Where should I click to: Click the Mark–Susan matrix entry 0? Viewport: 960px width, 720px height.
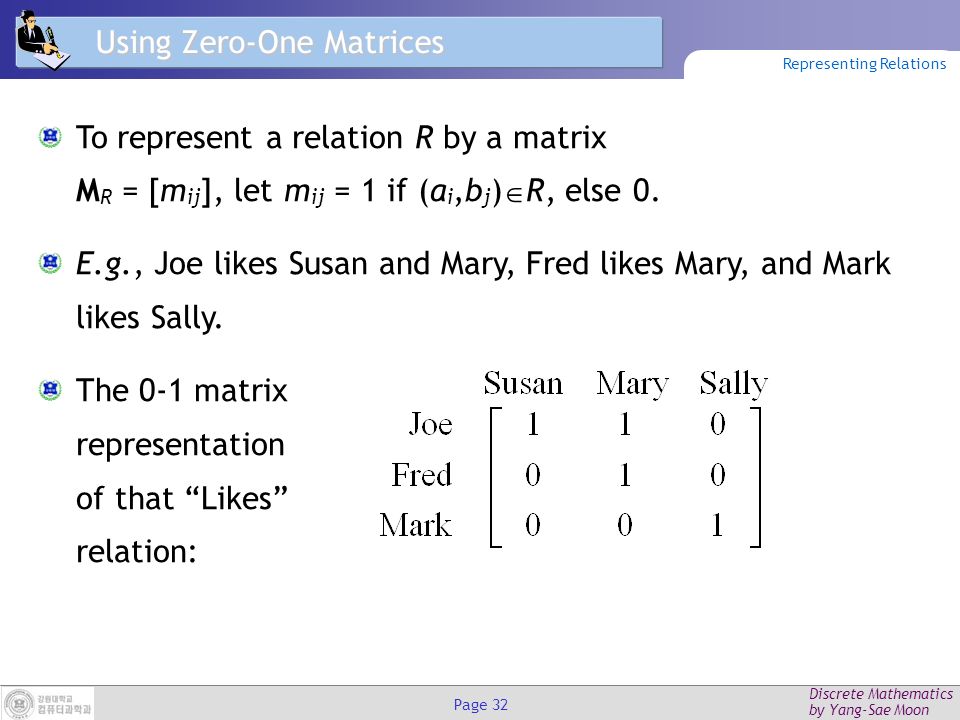click(533, 525)
